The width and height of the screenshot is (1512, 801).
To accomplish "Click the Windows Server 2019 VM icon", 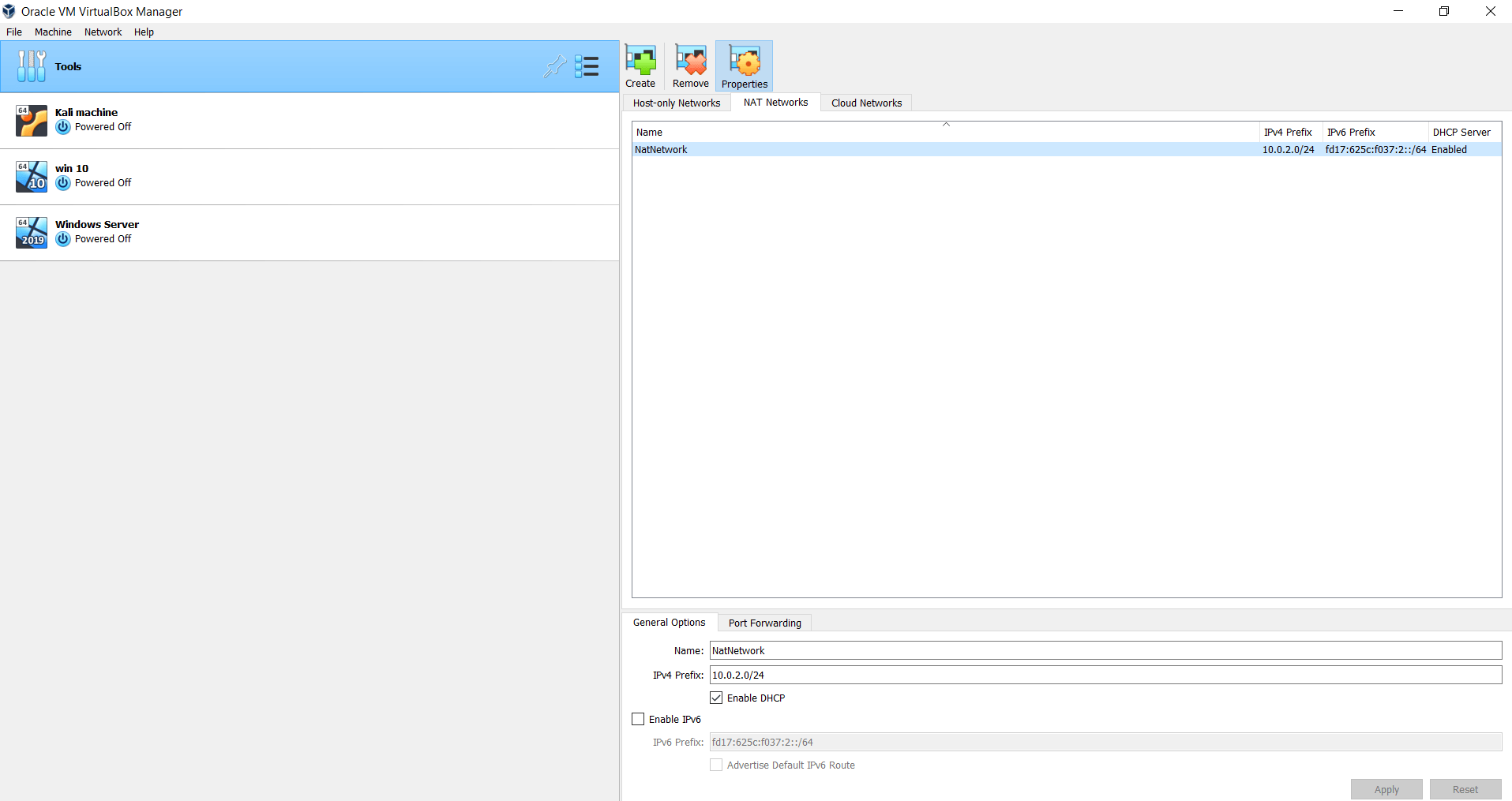I will 31,233.
